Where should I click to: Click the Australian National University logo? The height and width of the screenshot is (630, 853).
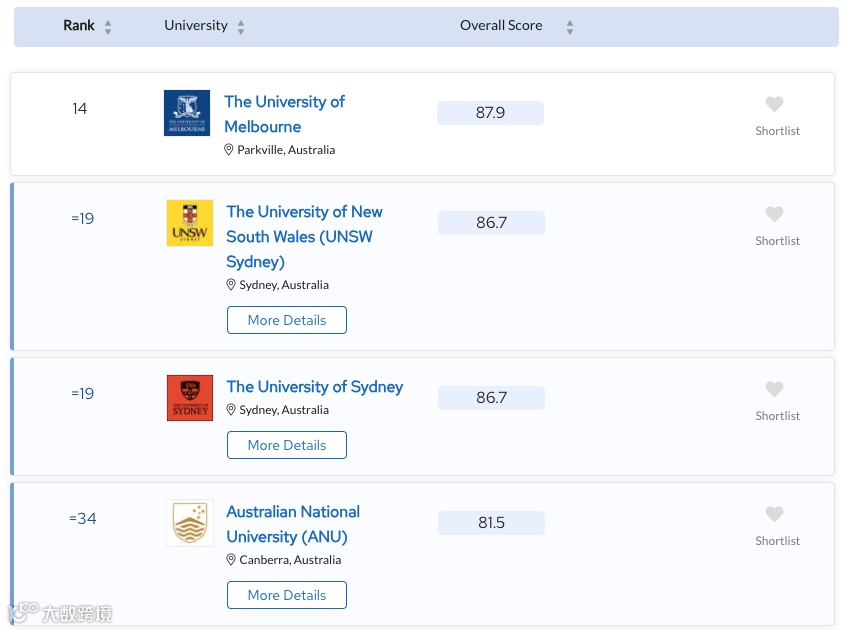190,523
